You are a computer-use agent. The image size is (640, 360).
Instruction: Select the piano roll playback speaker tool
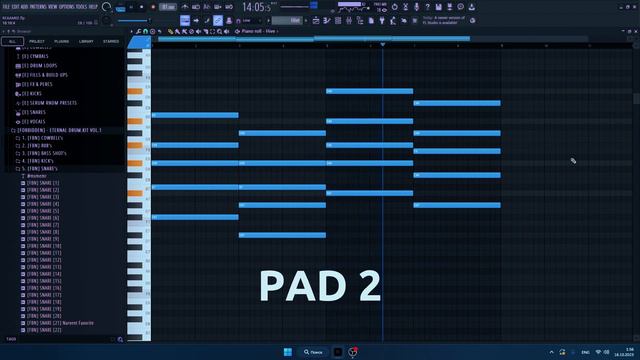point(227,31)
